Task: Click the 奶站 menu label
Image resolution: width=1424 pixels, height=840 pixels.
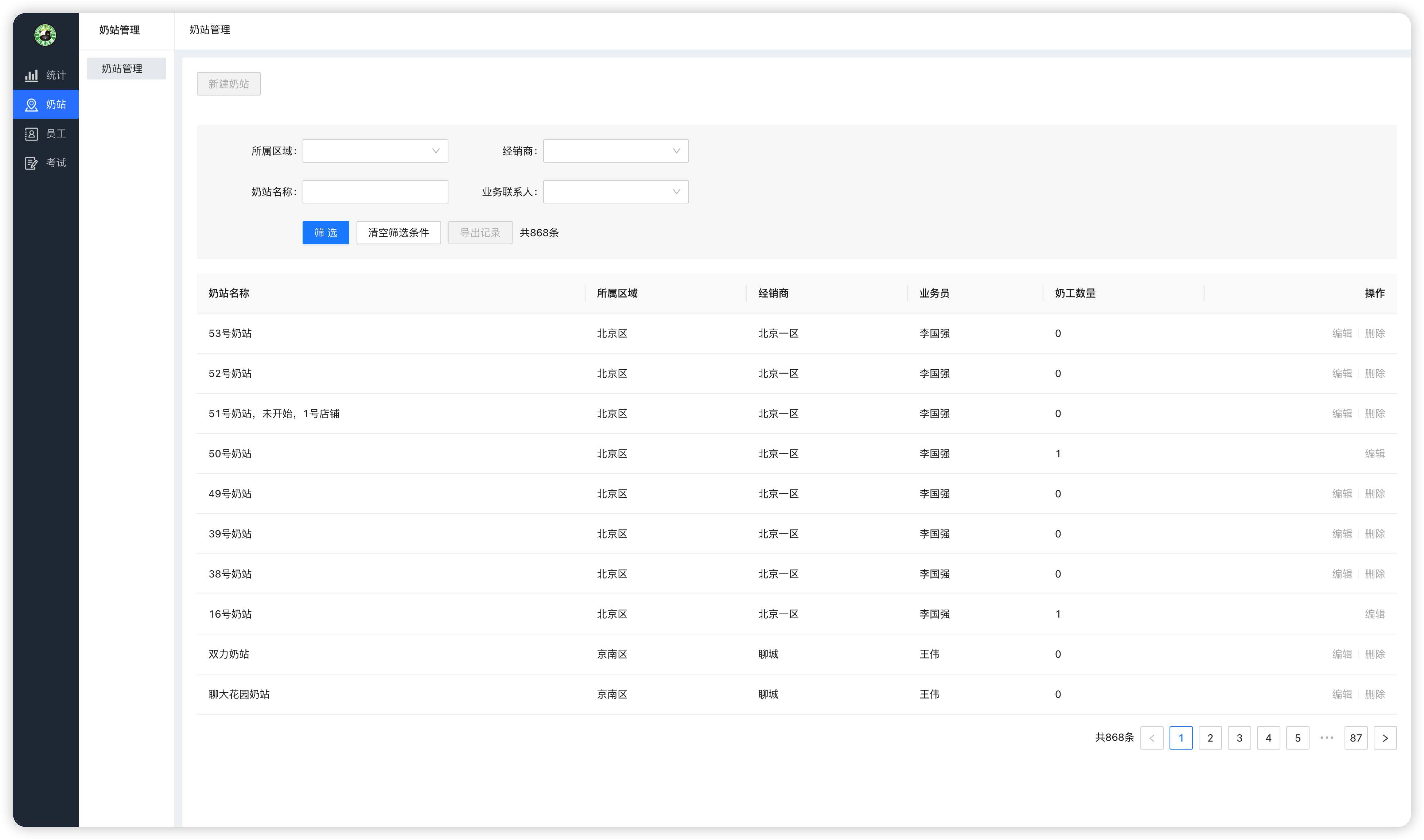Action: point(56,105)
